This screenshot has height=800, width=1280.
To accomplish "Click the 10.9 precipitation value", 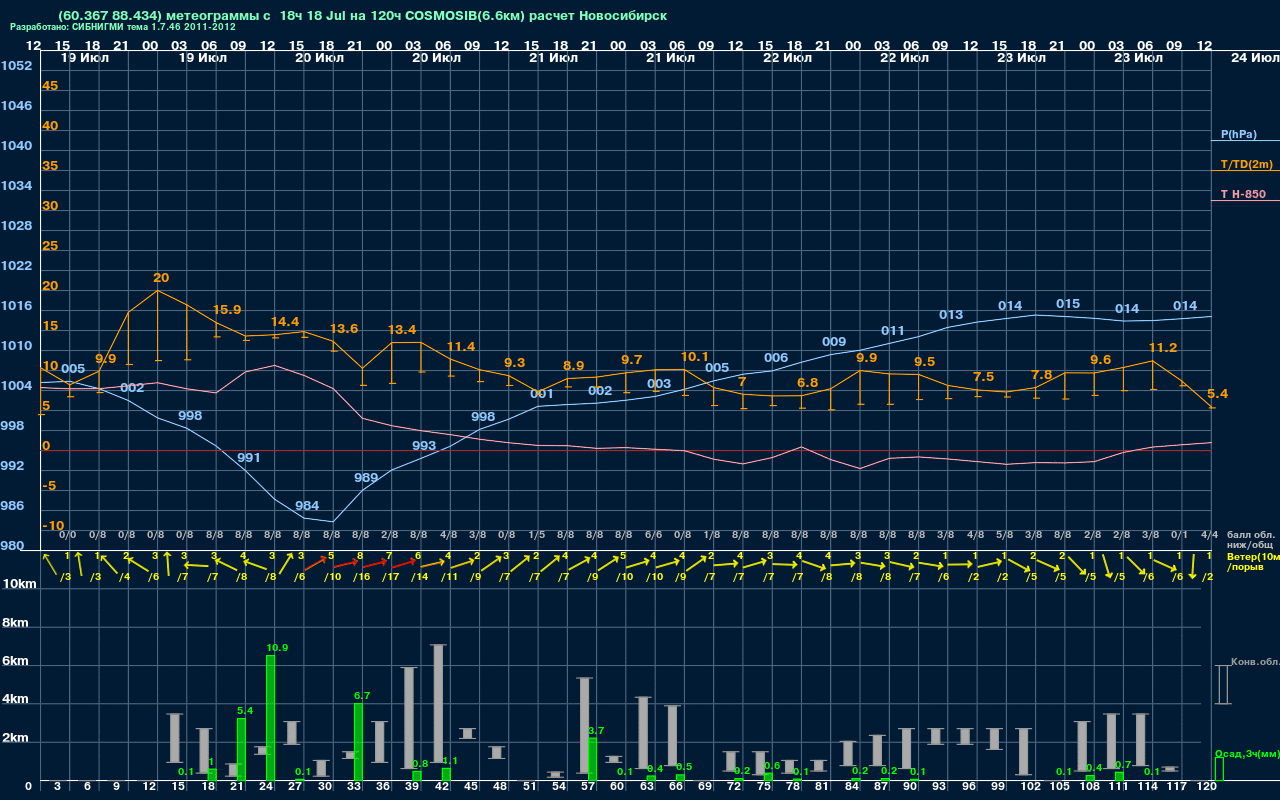I will click(277, 648).
